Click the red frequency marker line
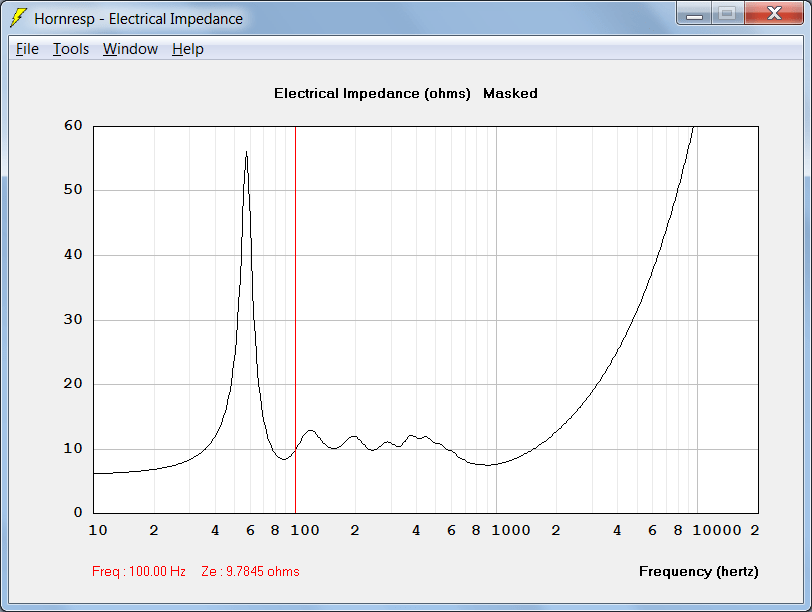 [x=295, y=319]
